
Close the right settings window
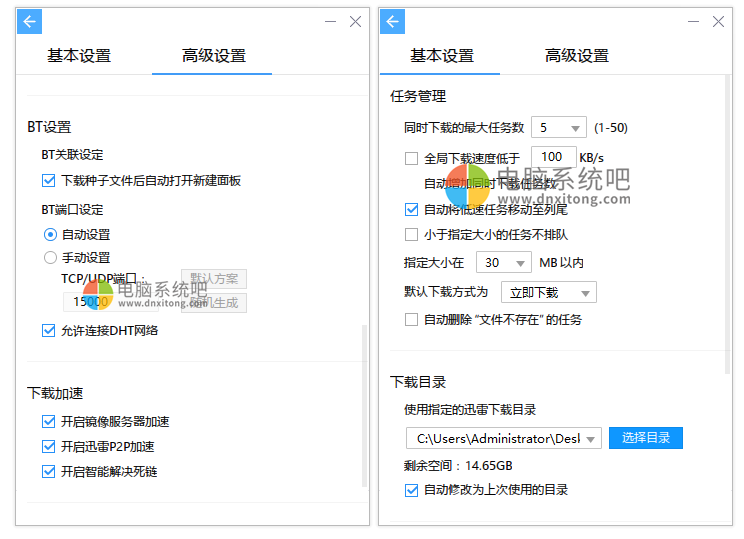coord(718,22)
